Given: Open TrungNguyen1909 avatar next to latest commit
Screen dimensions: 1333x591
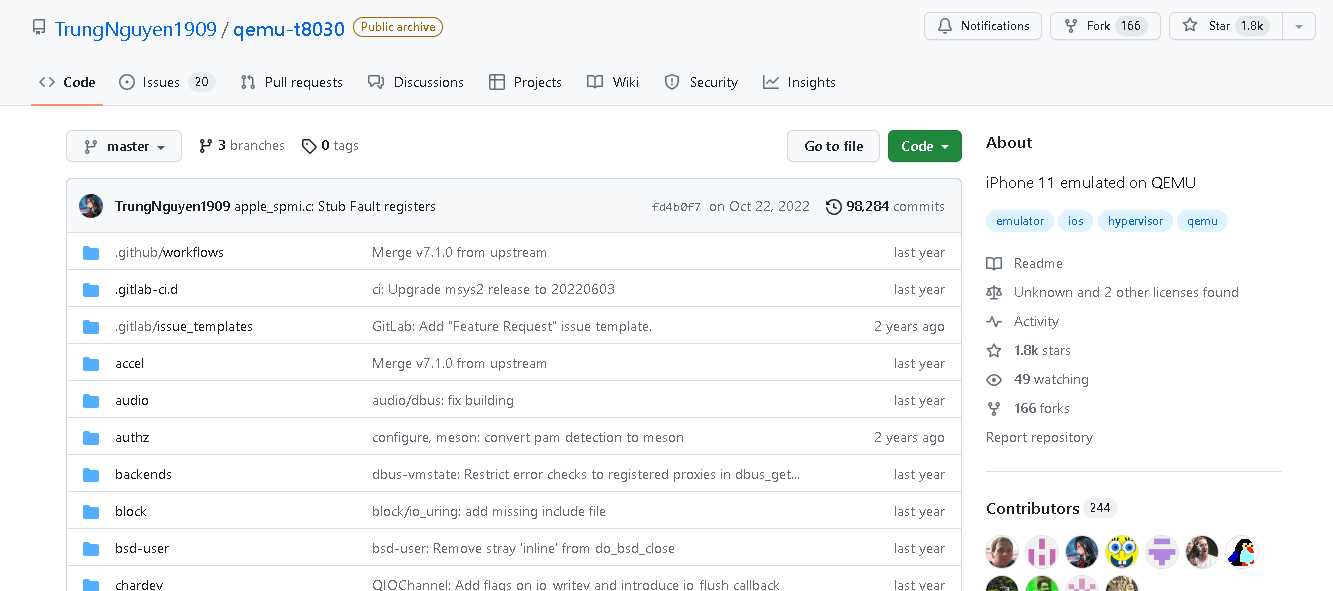Looking at the screenshot, I should tap(91, 206).
